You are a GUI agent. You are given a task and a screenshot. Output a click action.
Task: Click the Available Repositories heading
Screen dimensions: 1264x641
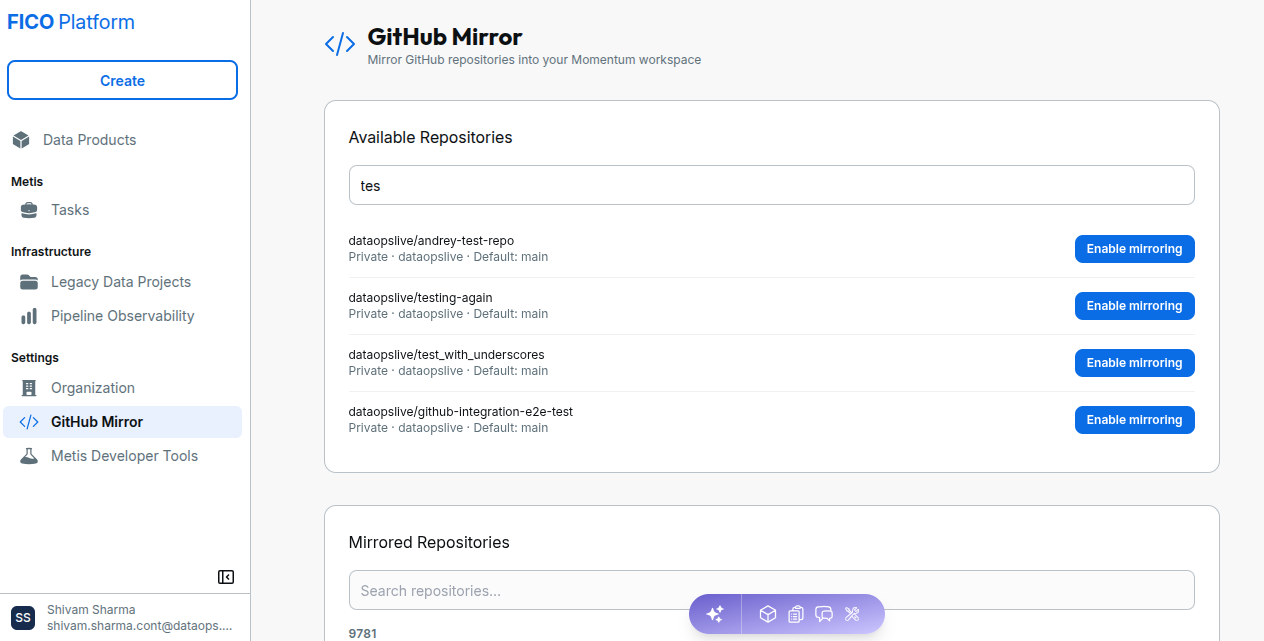[x=430, y=138]
